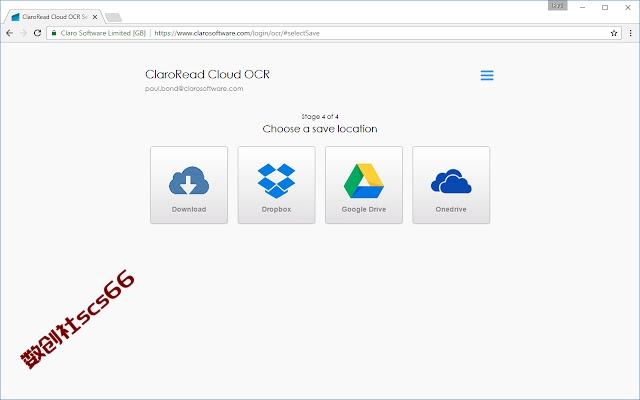Viewport: 640px width, 400px height.
Task: Click the Claro Software Limited [GB] certificate label
Action: click(103, 33)
